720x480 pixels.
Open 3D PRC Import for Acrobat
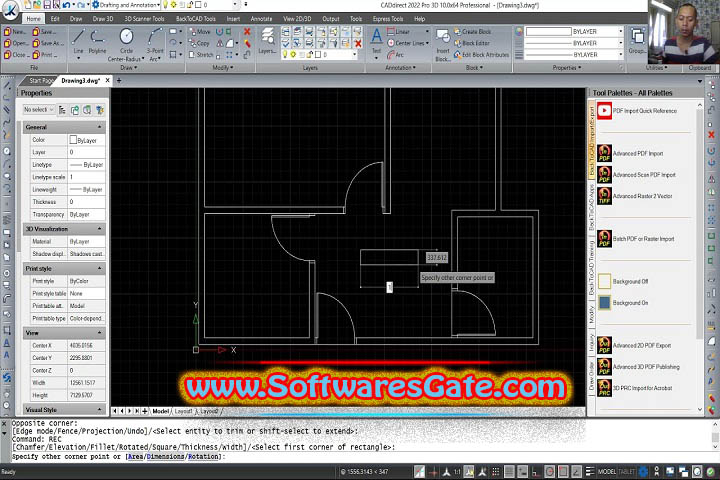pyautogui.click(x=635, y=388)
